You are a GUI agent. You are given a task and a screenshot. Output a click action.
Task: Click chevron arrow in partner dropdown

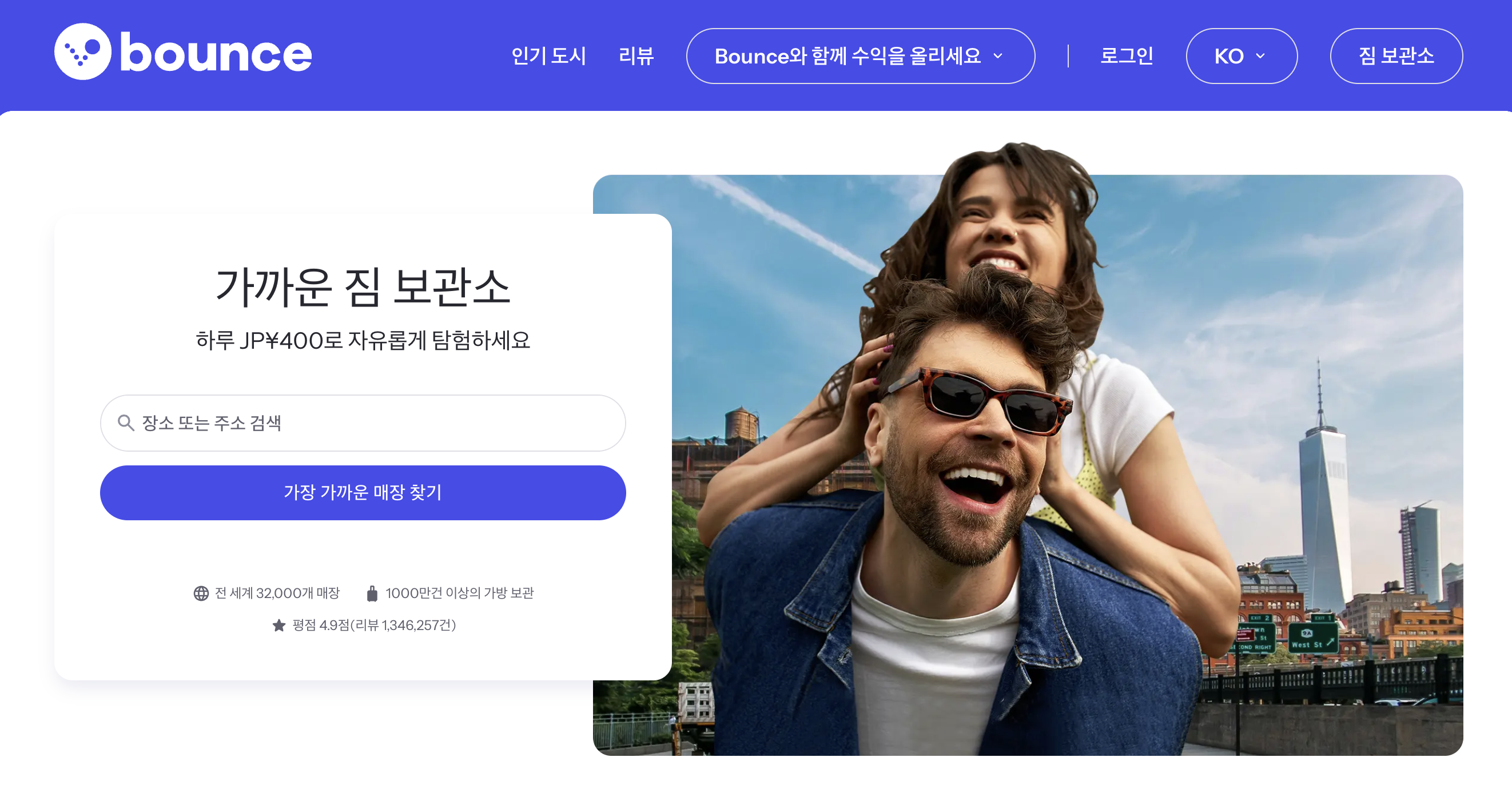pos(998,57)
